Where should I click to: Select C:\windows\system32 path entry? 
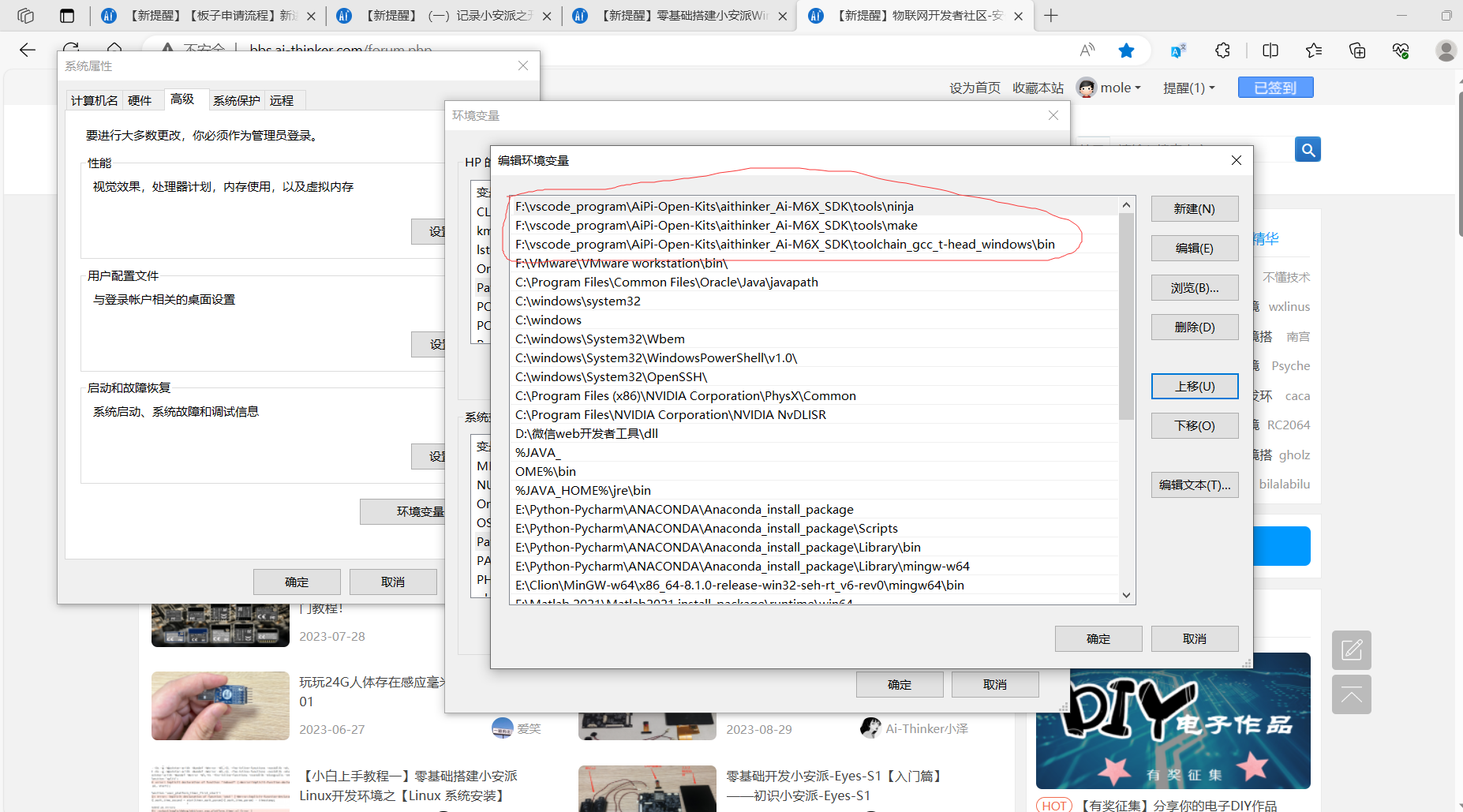coord(814,301)
